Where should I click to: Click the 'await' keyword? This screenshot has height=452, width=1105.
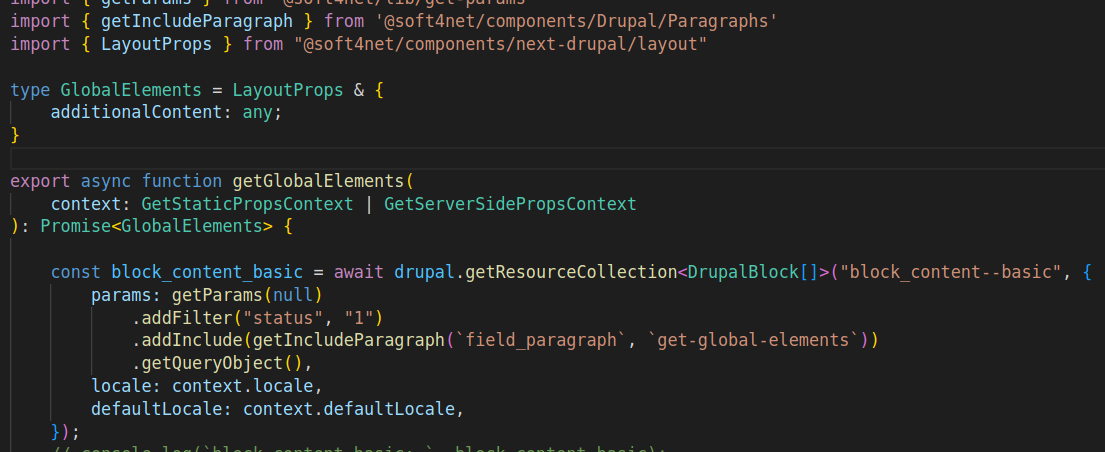tap(359, 272)
